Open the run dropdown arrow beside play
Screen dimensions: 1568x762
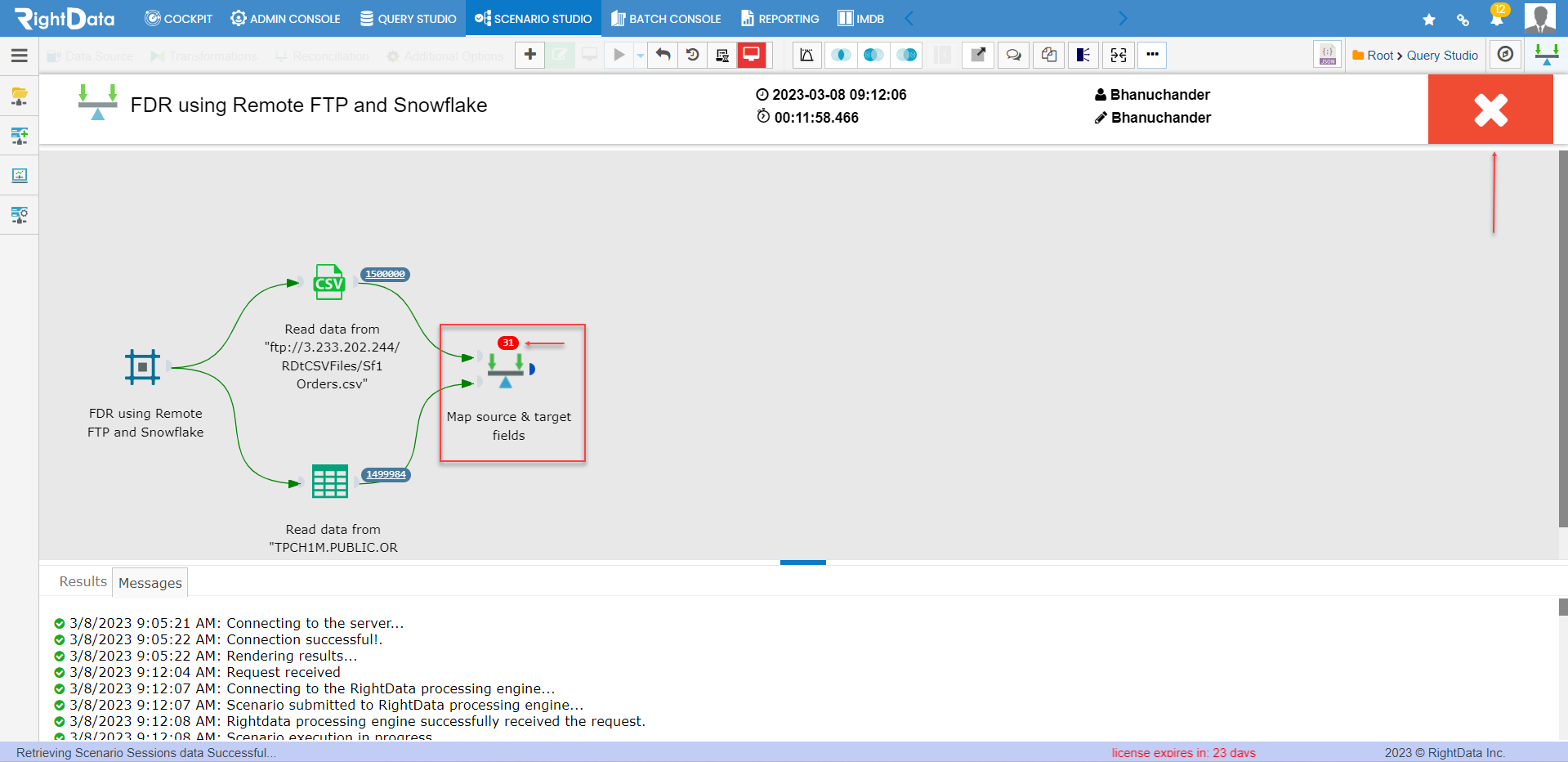pos(641,55)
